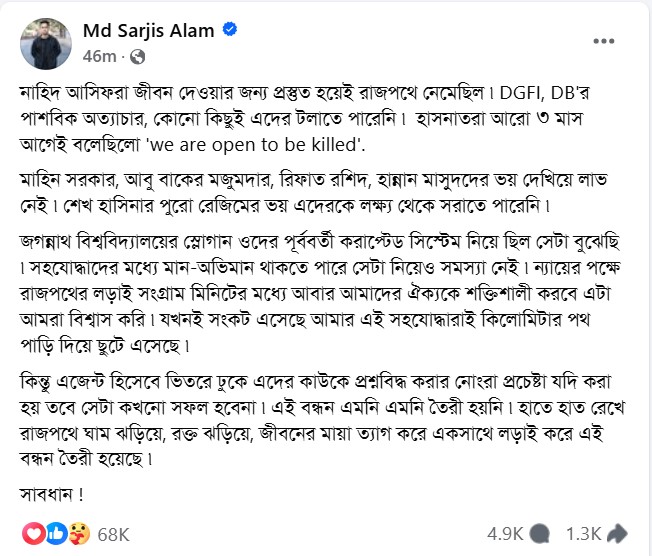Click the comment bubble icon
The width and height of the screenshot is (652, 556).
(540, 534)
